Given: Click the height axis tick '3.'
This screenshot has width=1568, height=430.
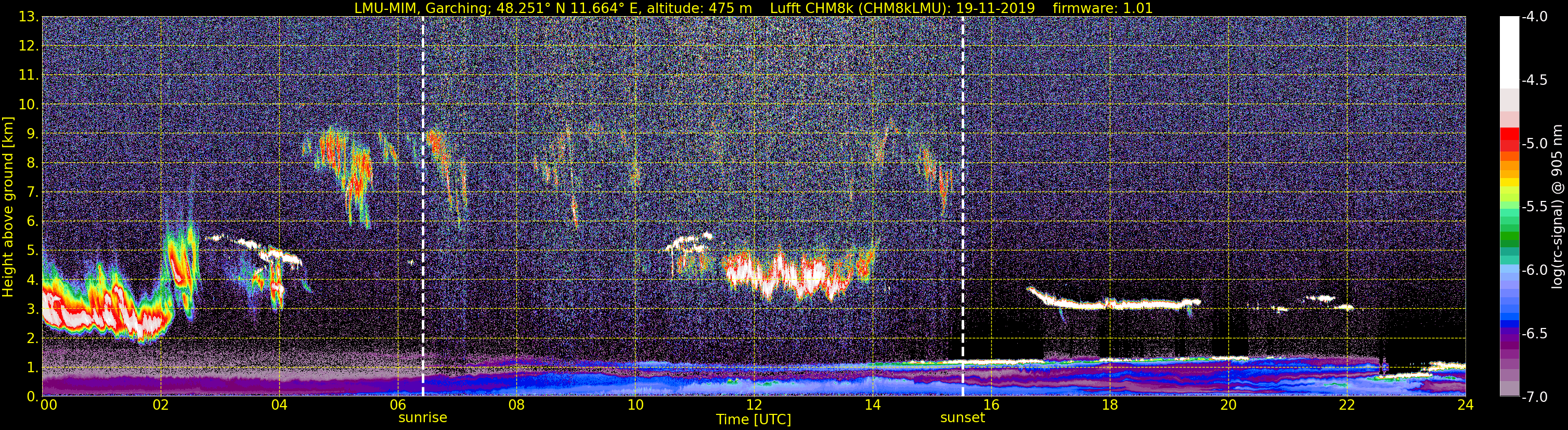Looking at the screenshot, I should [32, 309].
